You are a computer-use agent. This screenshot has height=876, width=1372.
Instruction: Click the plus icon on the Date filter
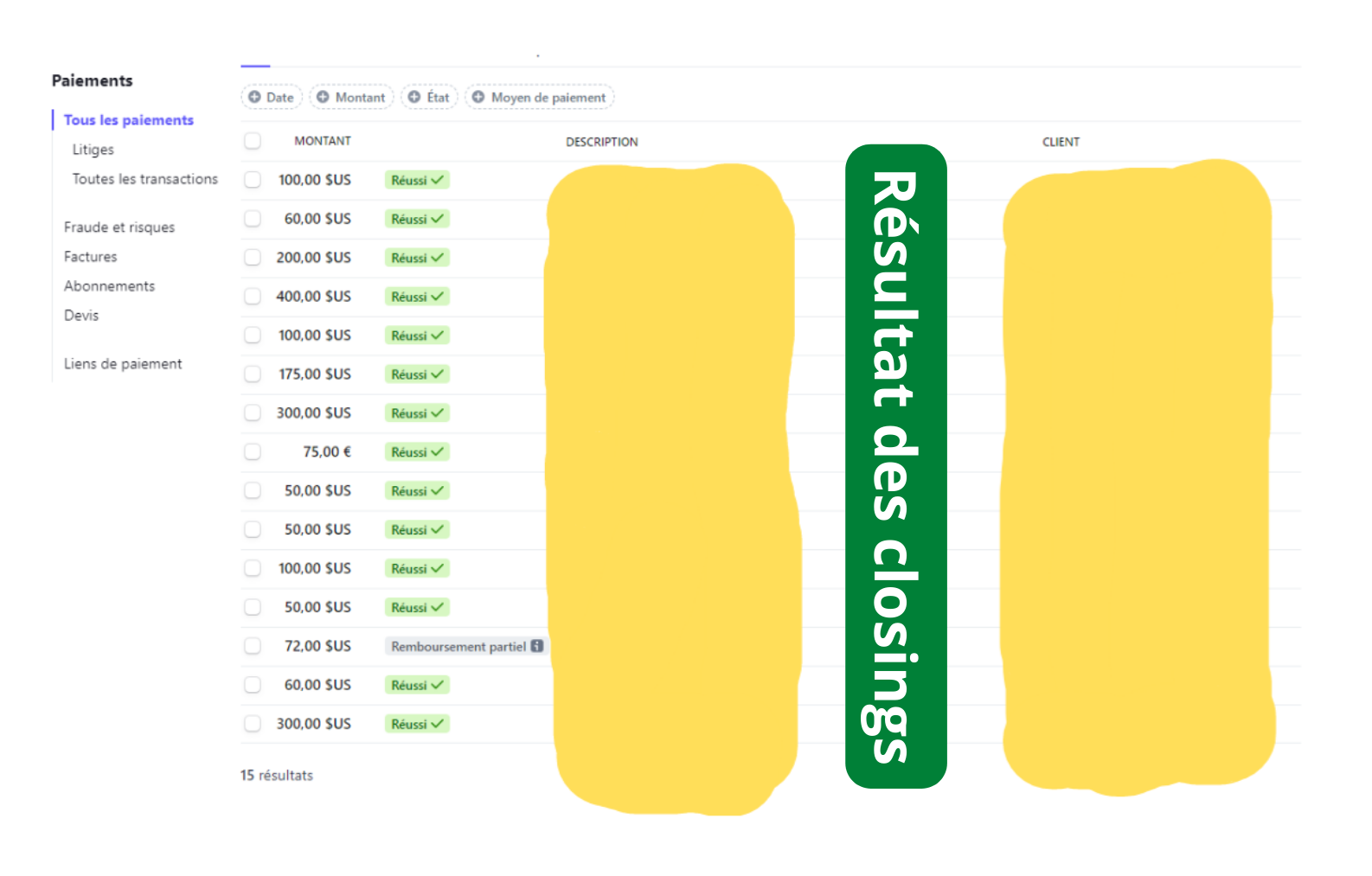(254, 97)
